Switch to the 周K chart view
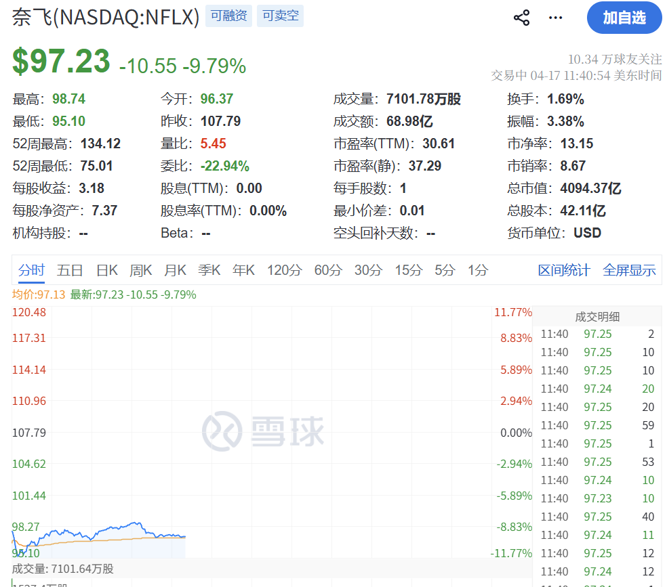 click(141, 270)
